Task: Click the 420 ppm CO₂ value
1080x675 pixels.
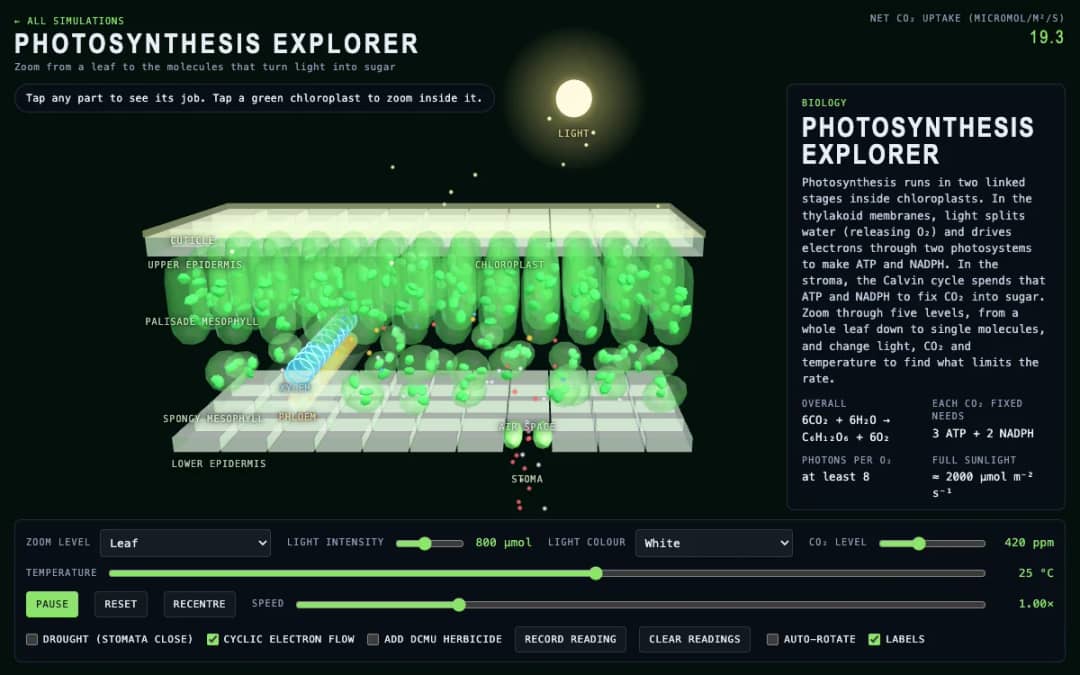Action: point(1029,543)
